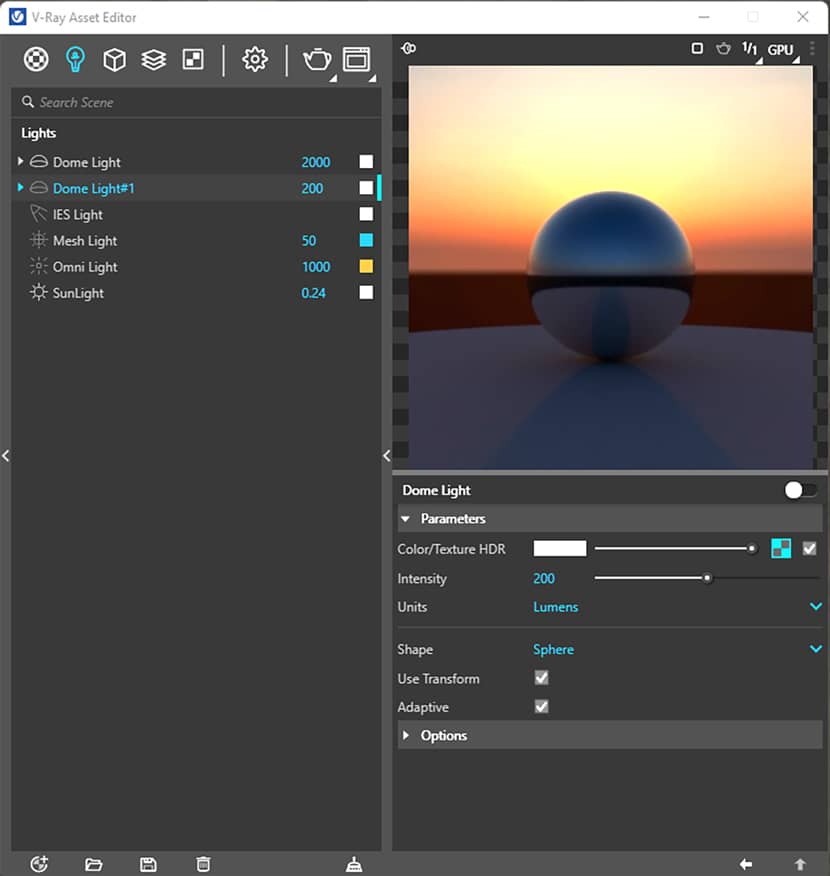The width and height of the screenshot is (830, 876).
Task: Uncheck the Adaptive checkbox
Action: coord(541,707)
